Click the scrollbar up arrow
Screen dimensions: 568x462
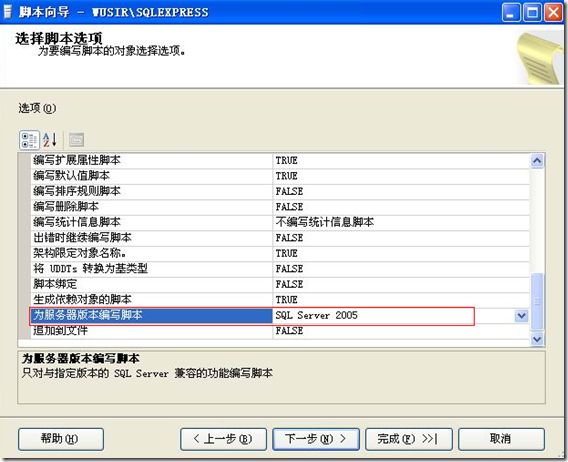tap(537, 161)
